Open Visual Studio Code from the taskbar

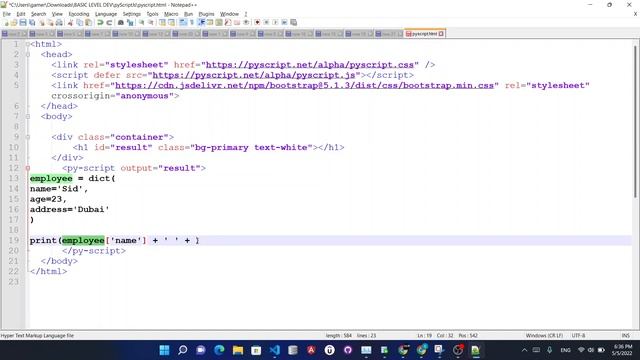click(x=275, y=350)
